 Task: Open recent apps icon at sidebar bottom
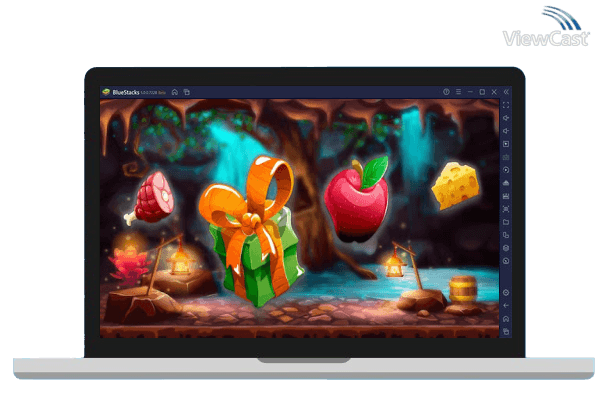point(506,331)
